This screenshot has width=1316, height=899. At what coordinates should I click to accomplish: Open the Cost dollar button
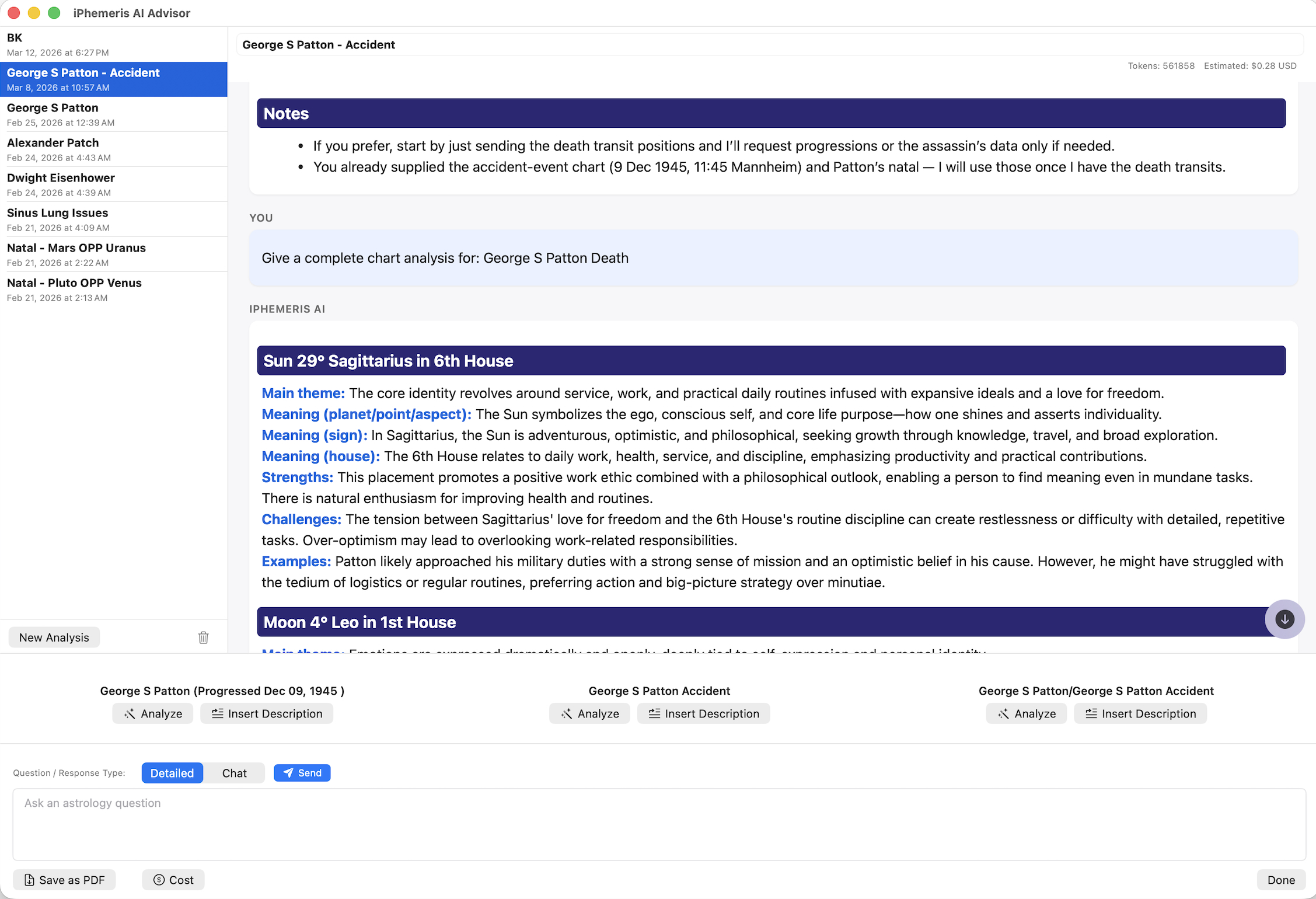[x=173, y=880]
